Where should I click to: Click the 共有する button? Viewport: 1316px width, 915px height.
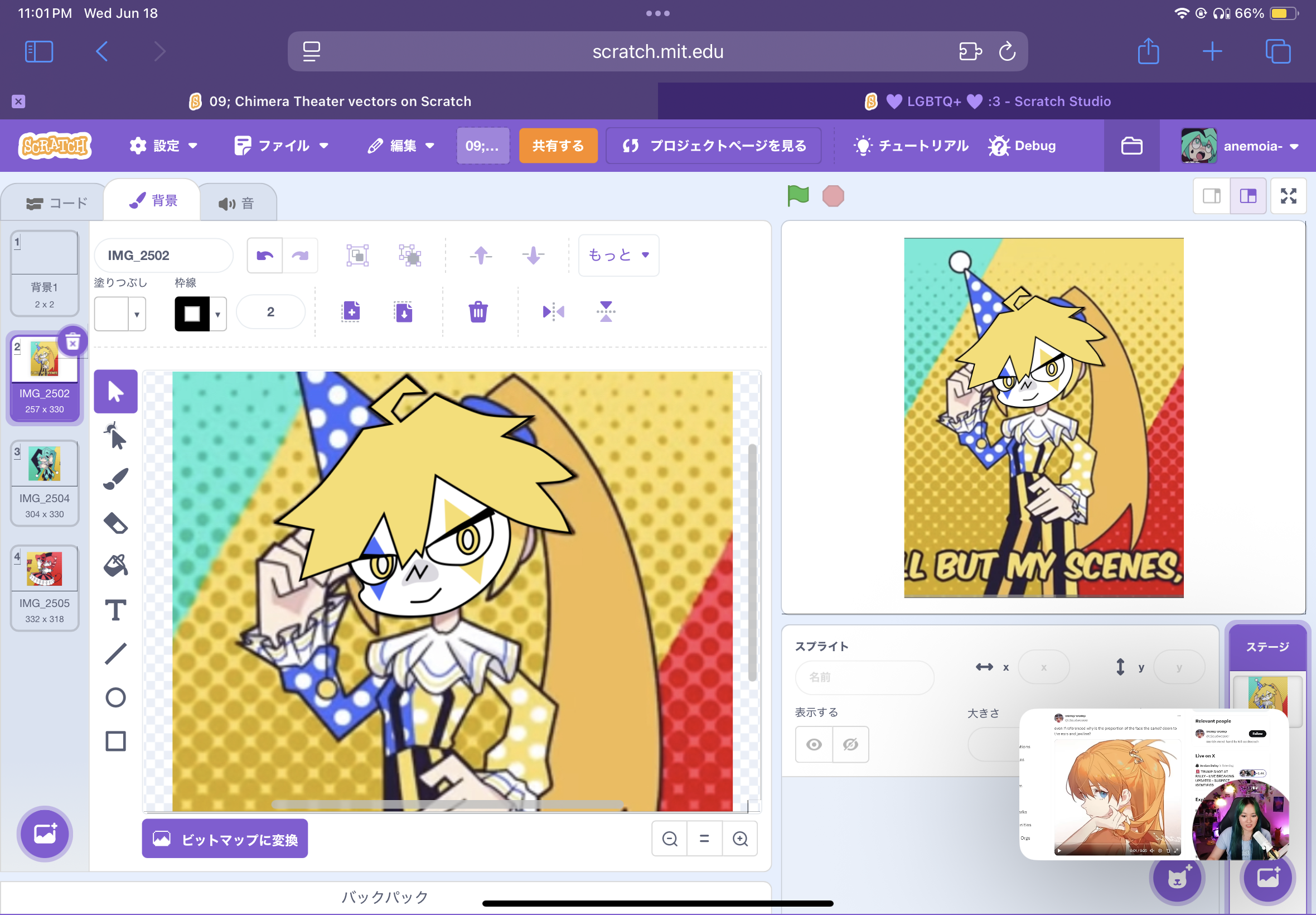click(x=558, y=146)
